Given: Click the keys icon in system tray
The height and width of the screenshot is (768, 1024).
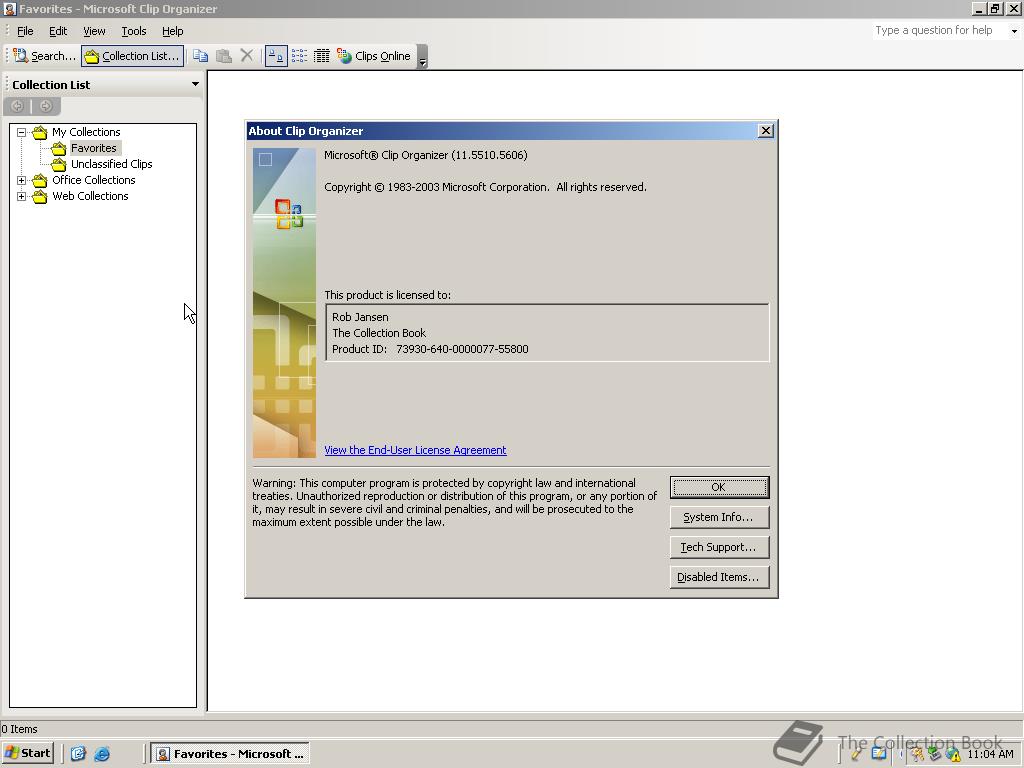Looking at the screenshot, I should [x=917, y=754].
